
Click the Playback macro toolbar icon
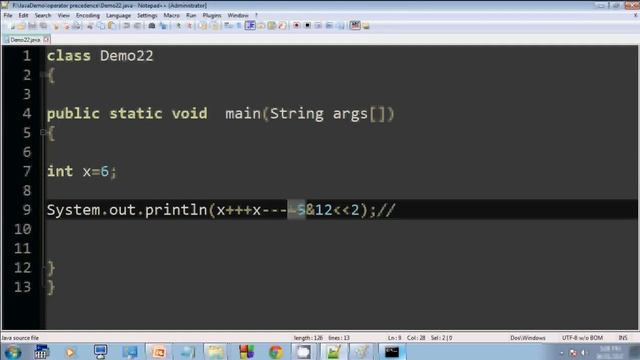[318, 26]
